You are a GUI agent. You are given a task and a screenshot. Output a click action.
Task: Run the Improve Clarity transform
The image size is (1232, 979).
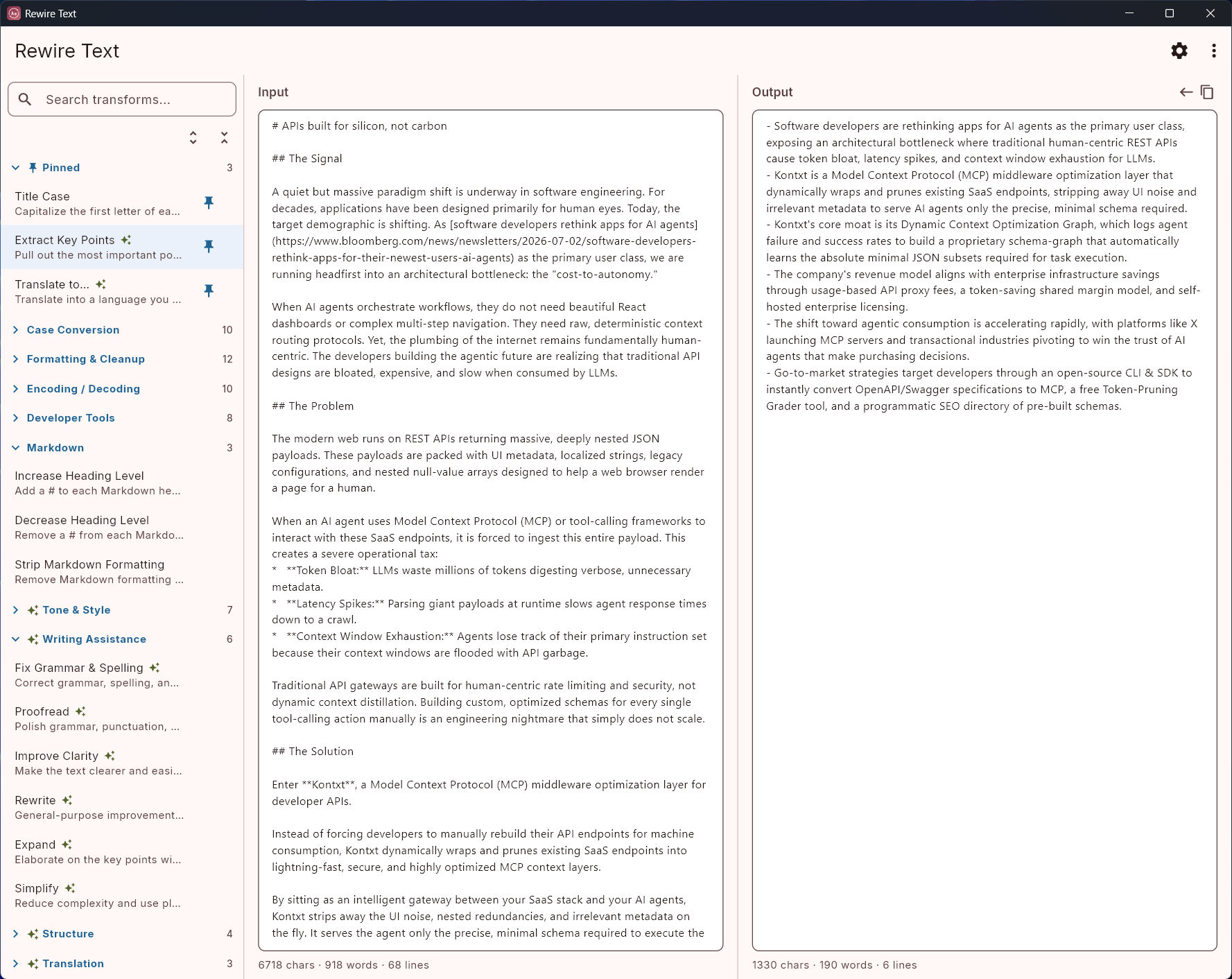(122, 763)
